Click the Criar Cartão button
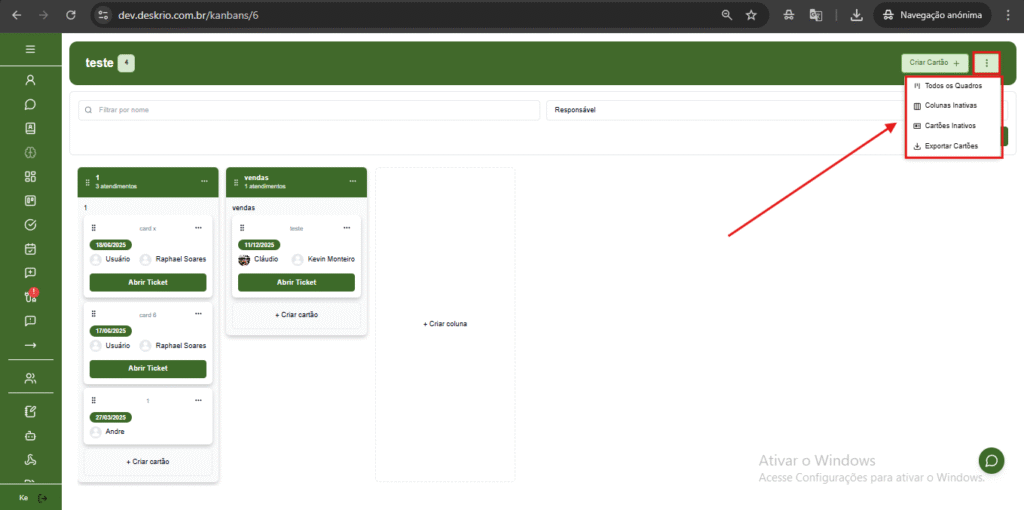Screen dimensions: 1024x510 click(x=934, y=63)
